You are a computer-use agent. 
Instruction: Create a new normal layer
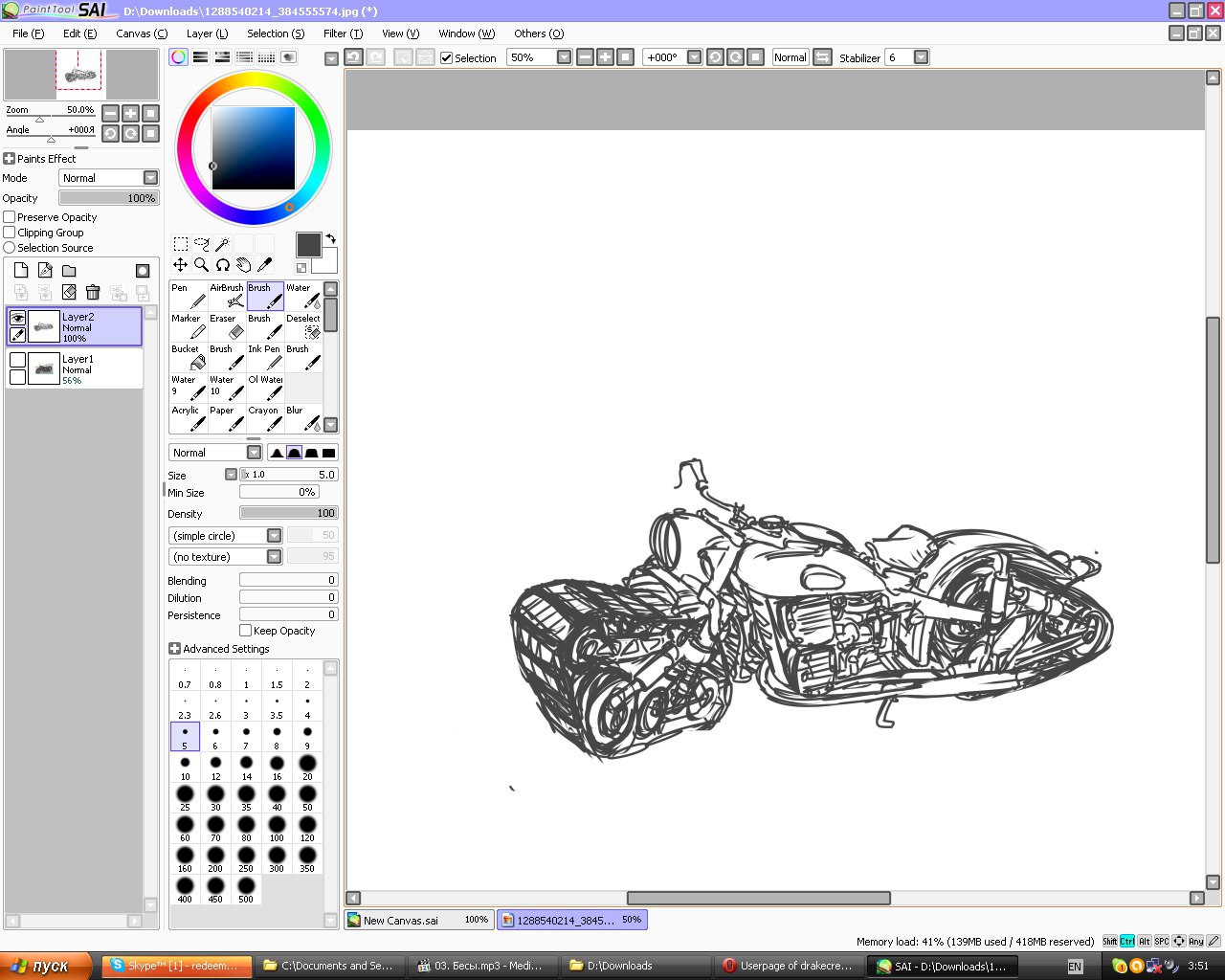(21, 271)
